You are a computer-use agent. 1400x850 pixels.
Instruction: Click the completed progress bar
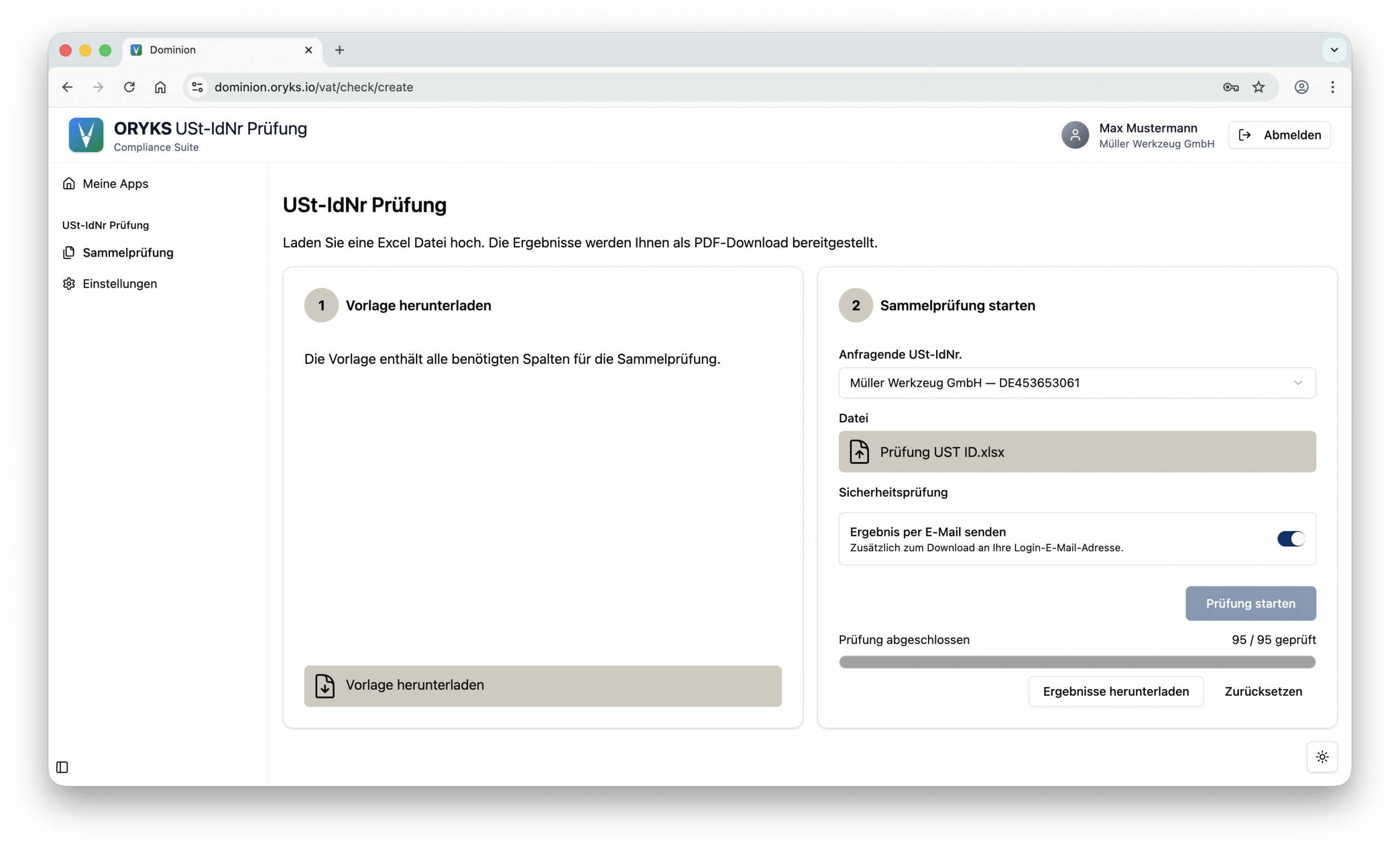[1077, 662]
